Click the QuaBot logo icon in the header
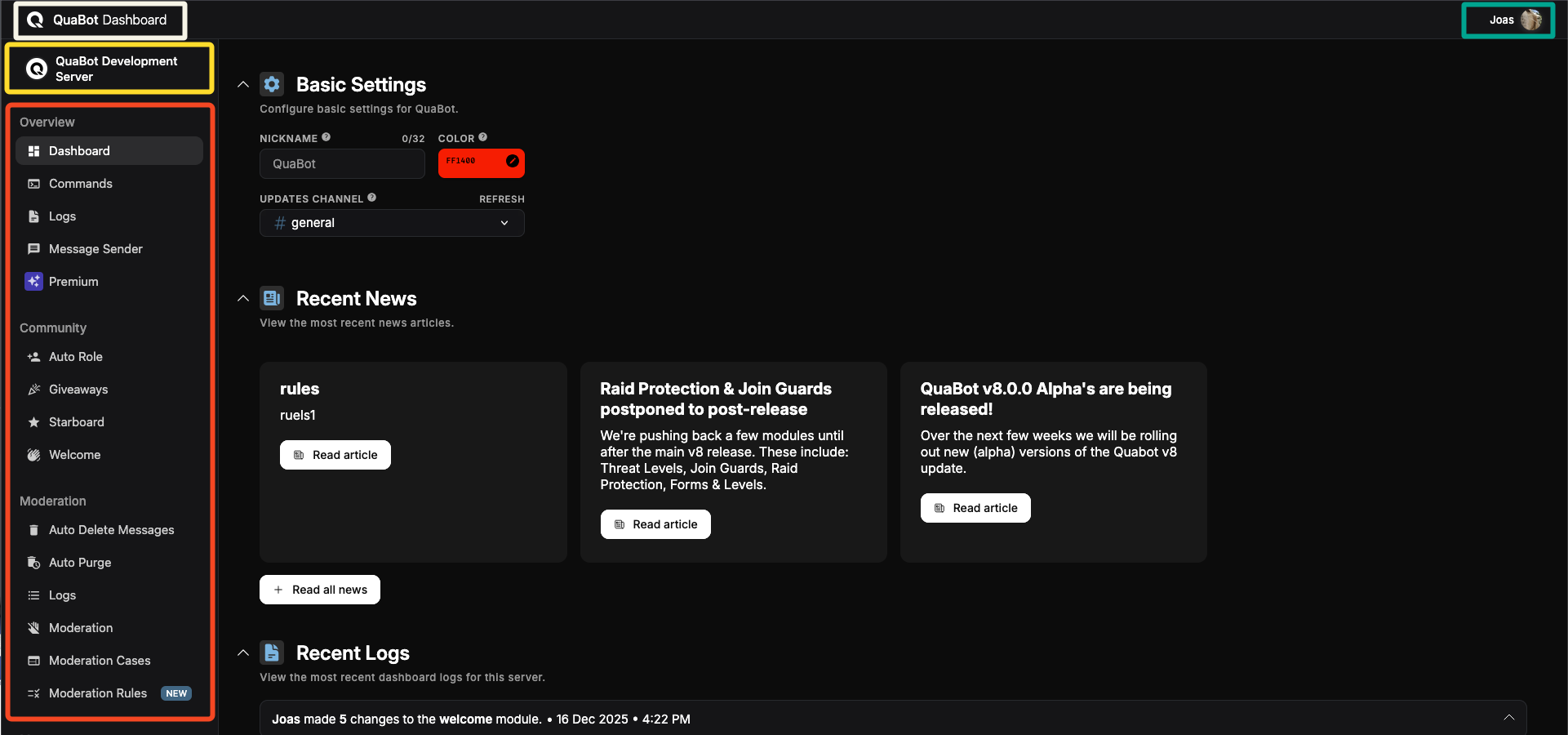This screenshot has width=1568, height=735. (x=35, y=20)
